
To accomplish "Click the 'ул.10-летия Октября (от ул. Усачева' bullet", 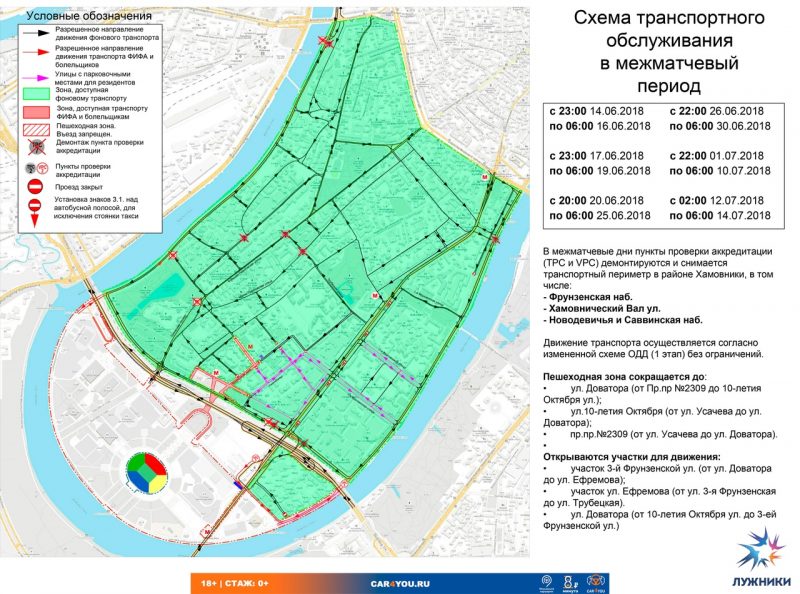I will click(x=653, y=417).
